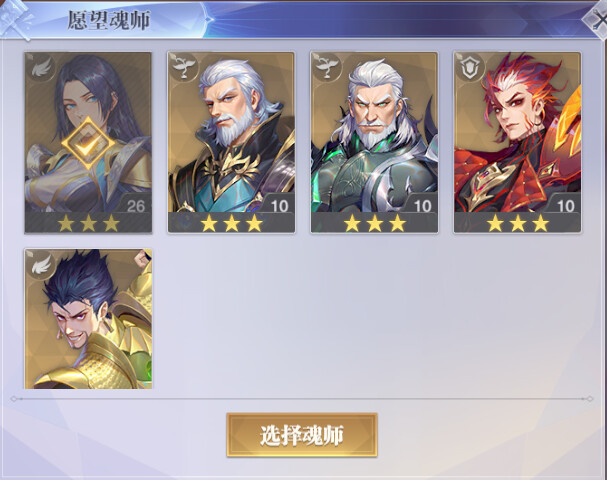This screenshot has height=480, width=607.
Task: Click three-star rating under blue-robed elder
Action: point(231,223)
